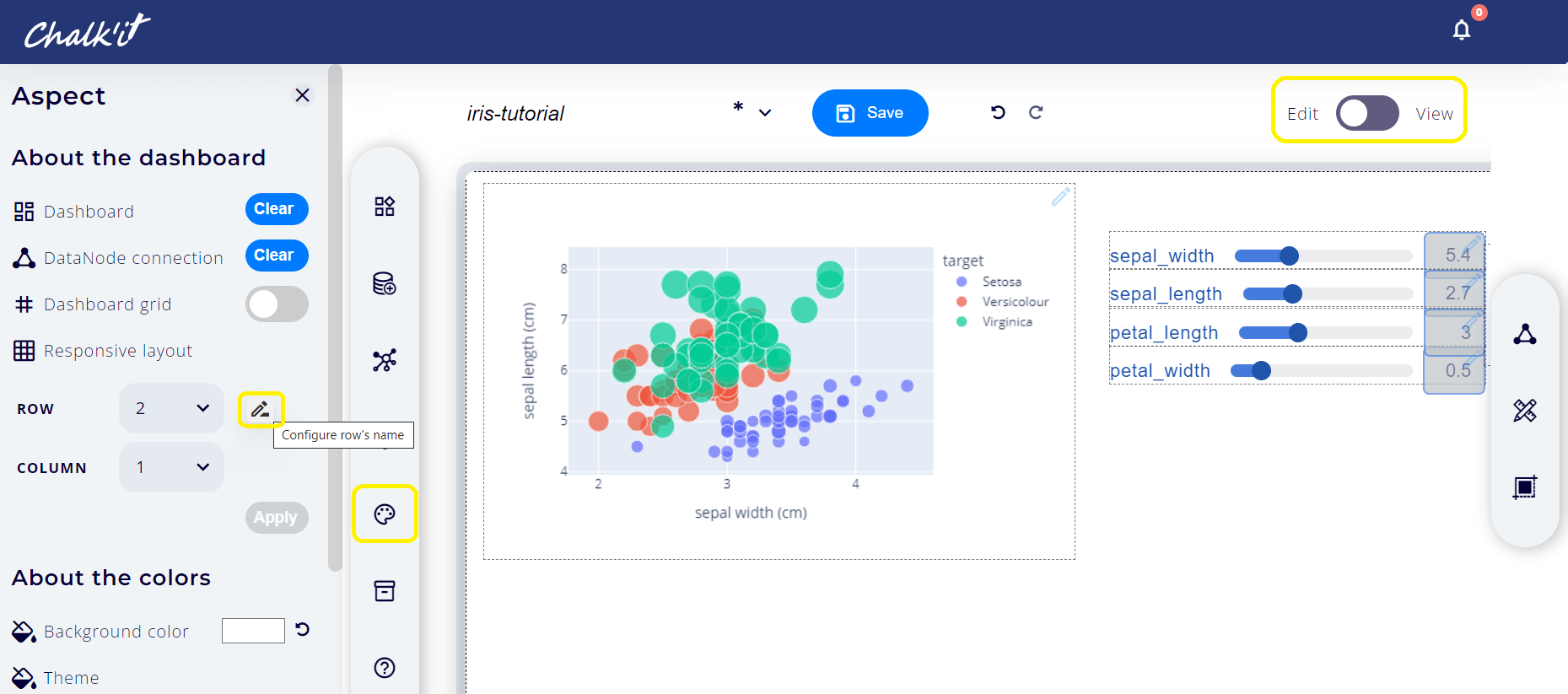The image size is (1568, 694).
Task: Click the redo arrow icon
Action: [x=1036, y=112]
